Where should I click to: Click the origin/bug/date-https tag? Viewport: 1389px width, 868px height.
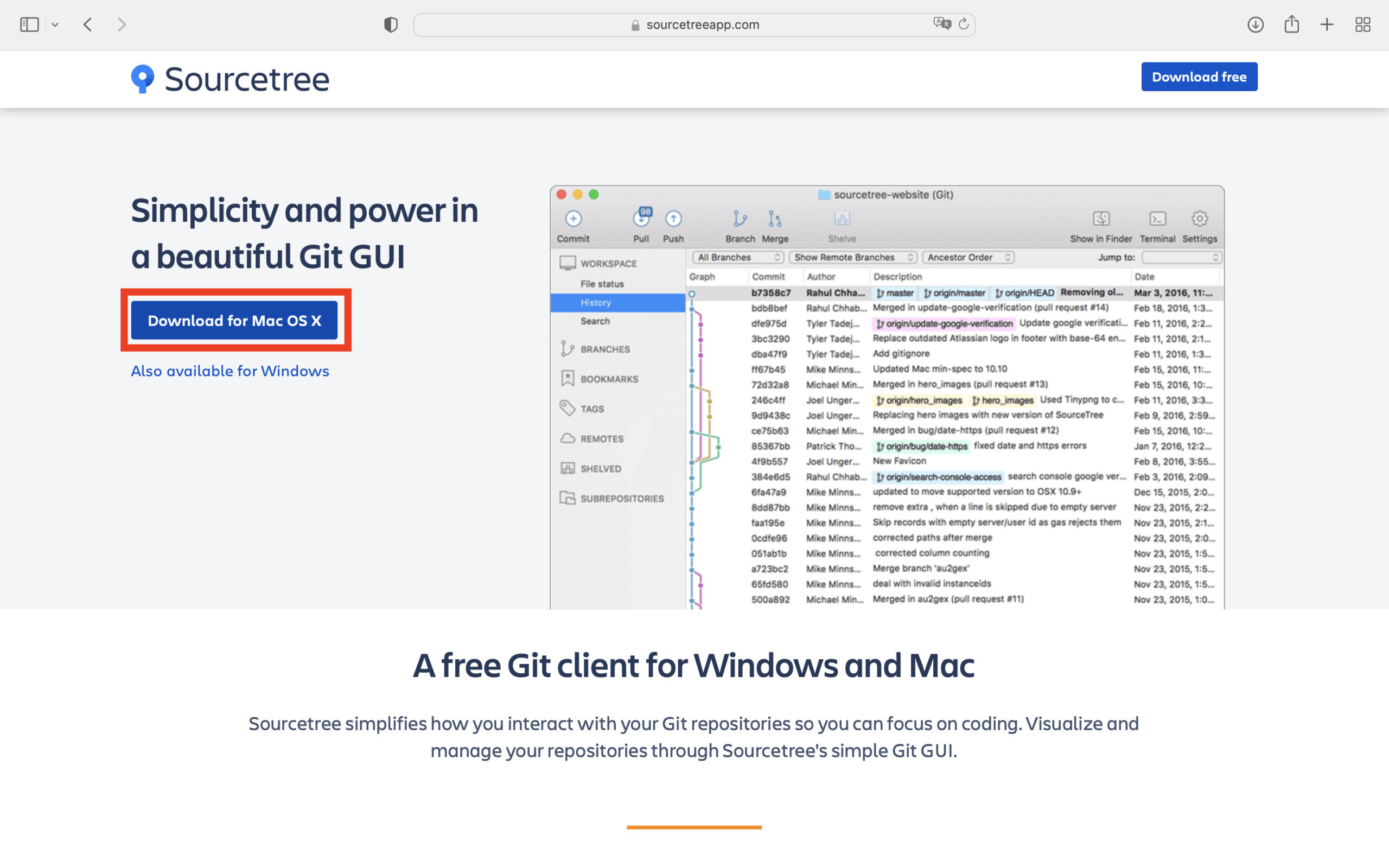[x=921, y=446]
